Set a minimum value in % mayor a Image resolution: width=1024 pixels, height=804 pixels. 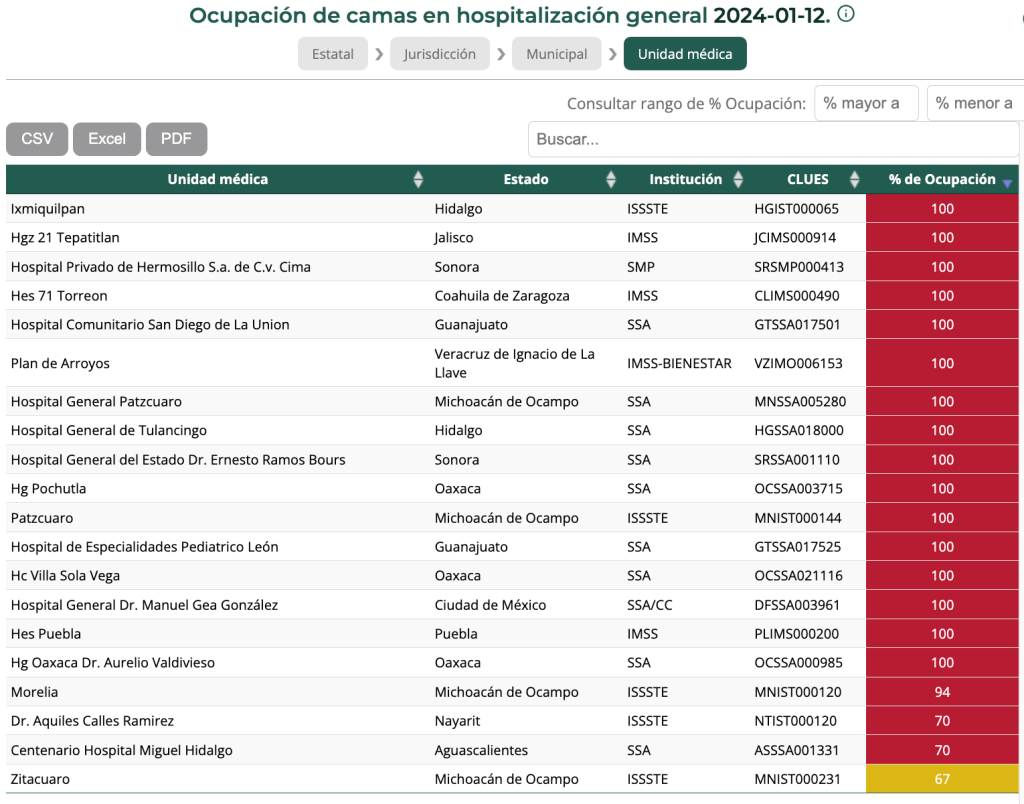tap(866, 102)
